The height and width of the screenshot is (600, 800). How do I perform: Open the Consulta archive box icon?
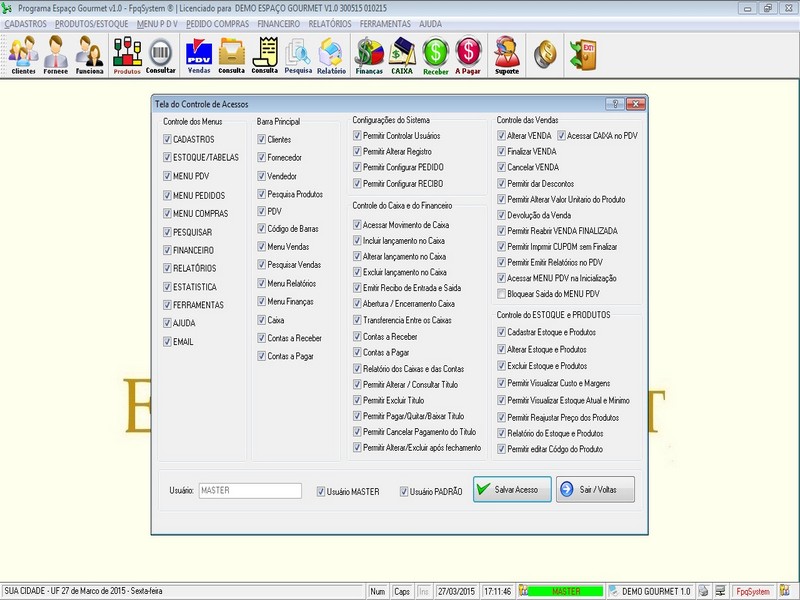(x=232, y=55)
